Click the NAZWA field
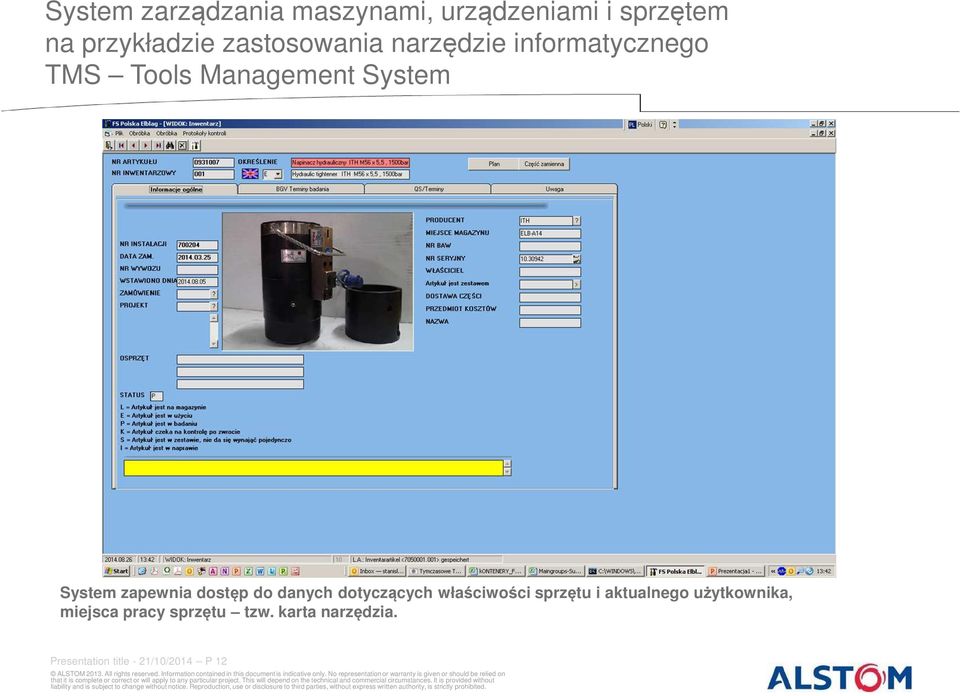Viewport: 960px width, 696px height. [550, 323]
